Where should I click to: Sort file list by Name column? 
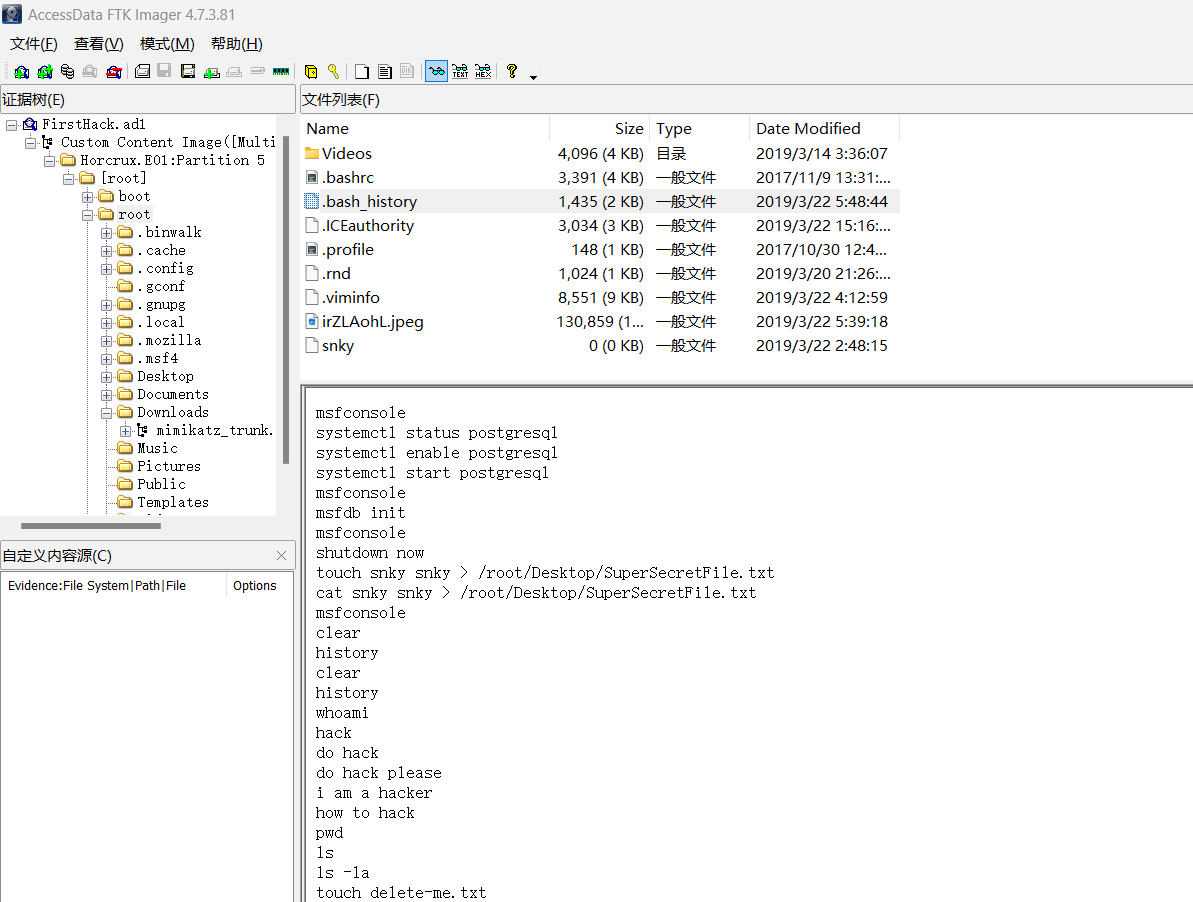point(425,129)
